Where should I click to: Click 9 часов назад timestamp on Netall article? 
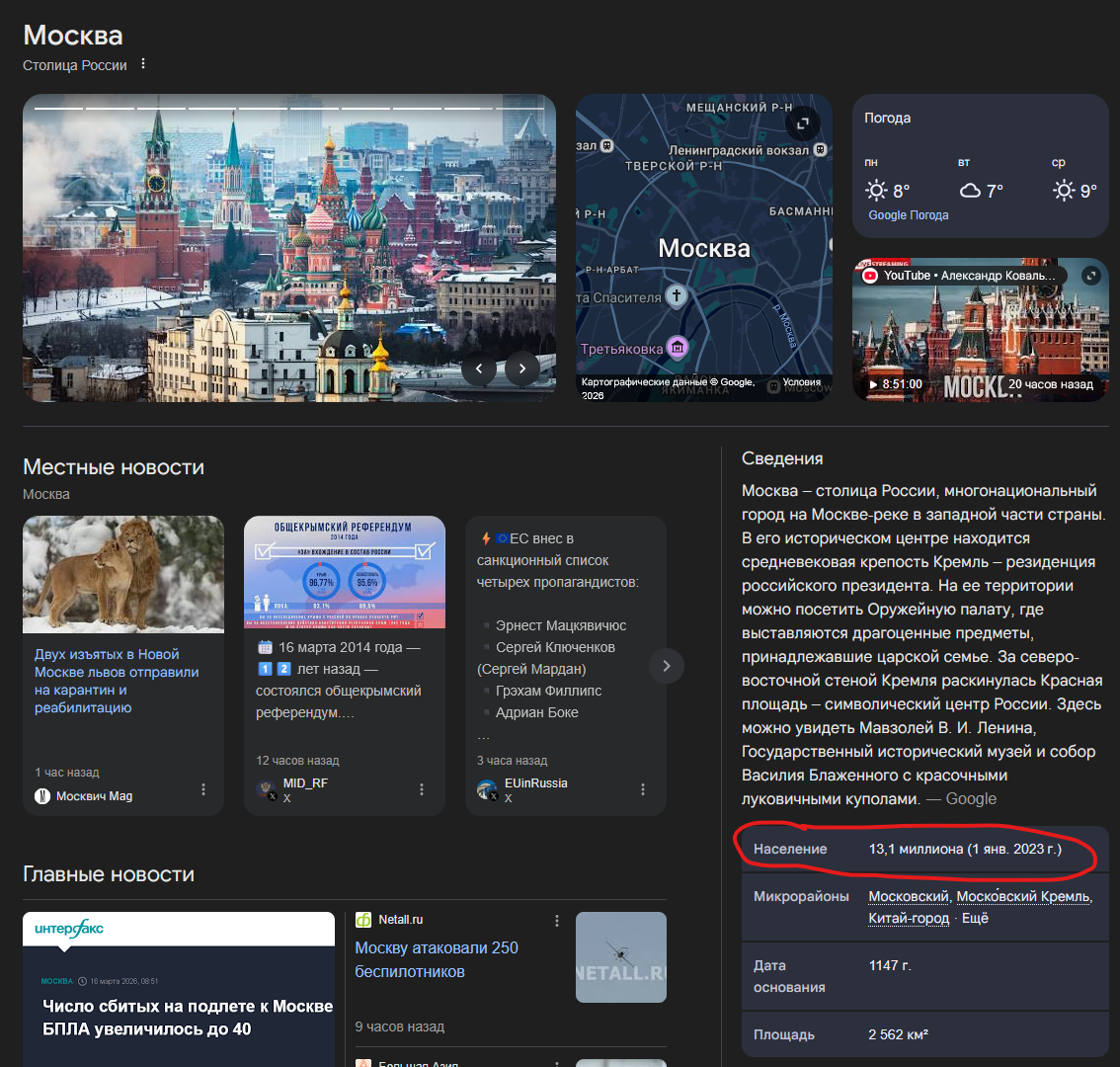pyautogui.click(x=399, y=1026)
